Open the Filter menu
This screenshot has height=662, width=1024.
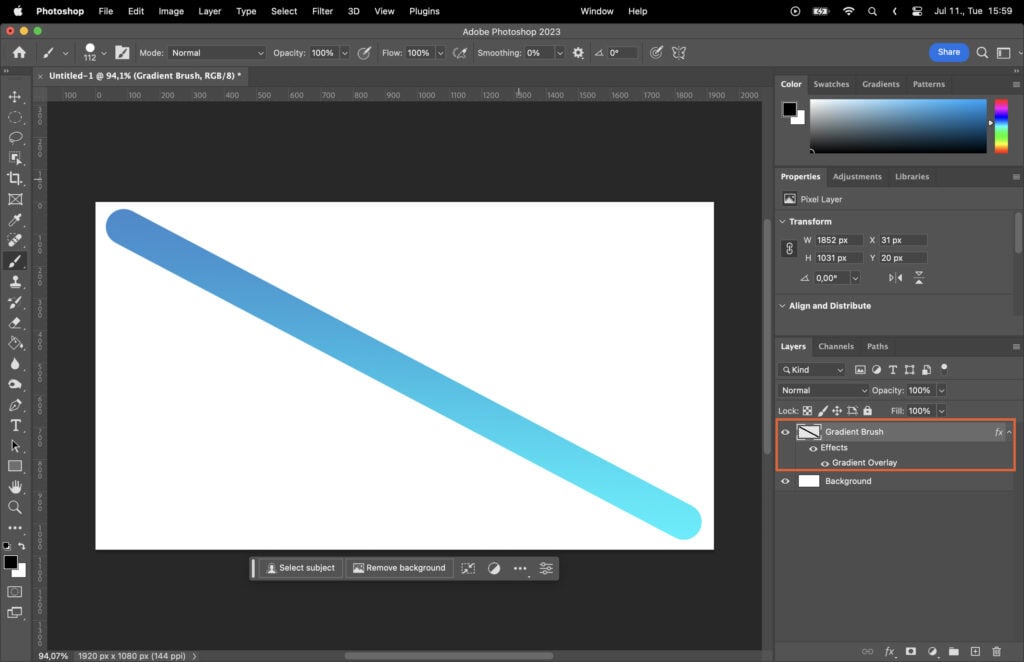coord(321,11)
